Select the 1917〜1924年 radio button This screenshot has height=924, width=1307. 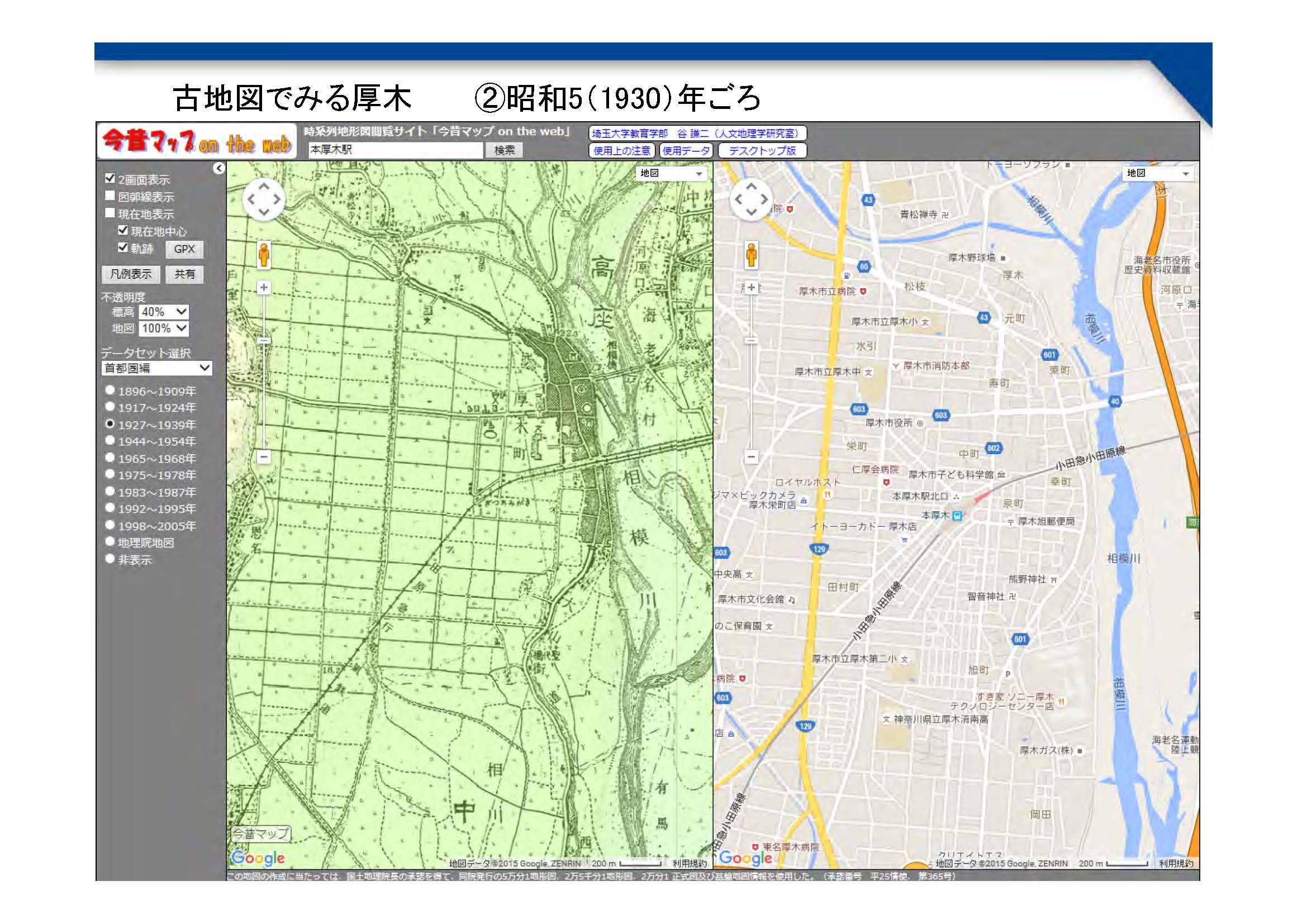(x=110, y=407)
